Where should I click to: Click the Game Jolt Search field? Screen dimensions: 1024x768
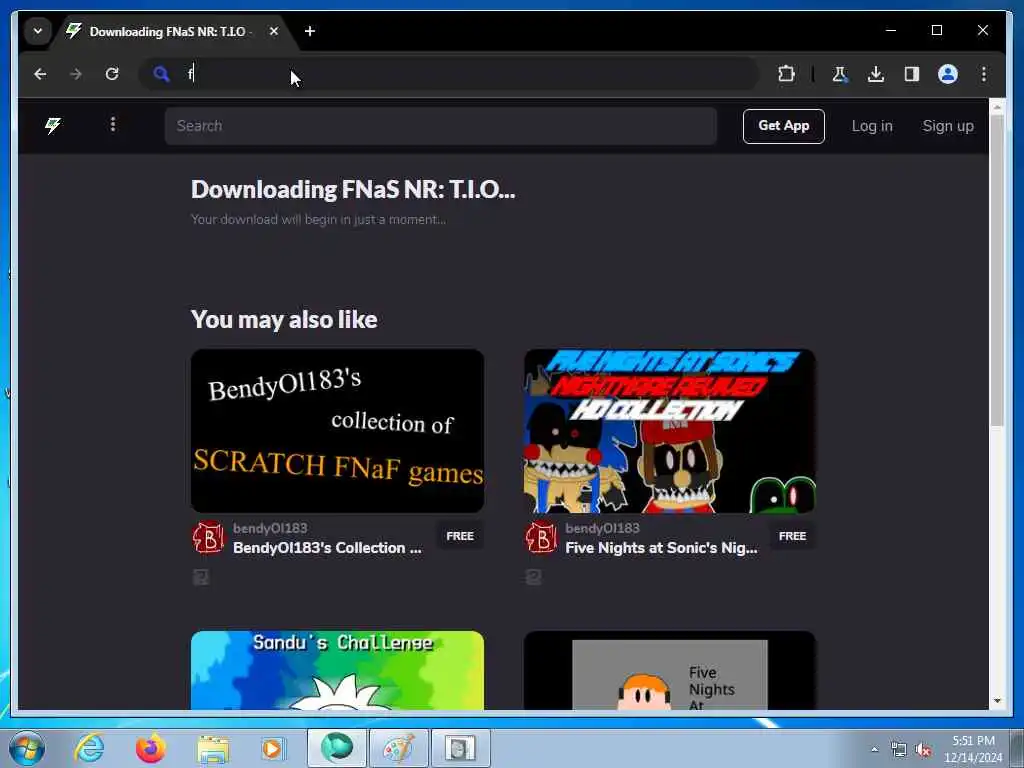point(441,126)
